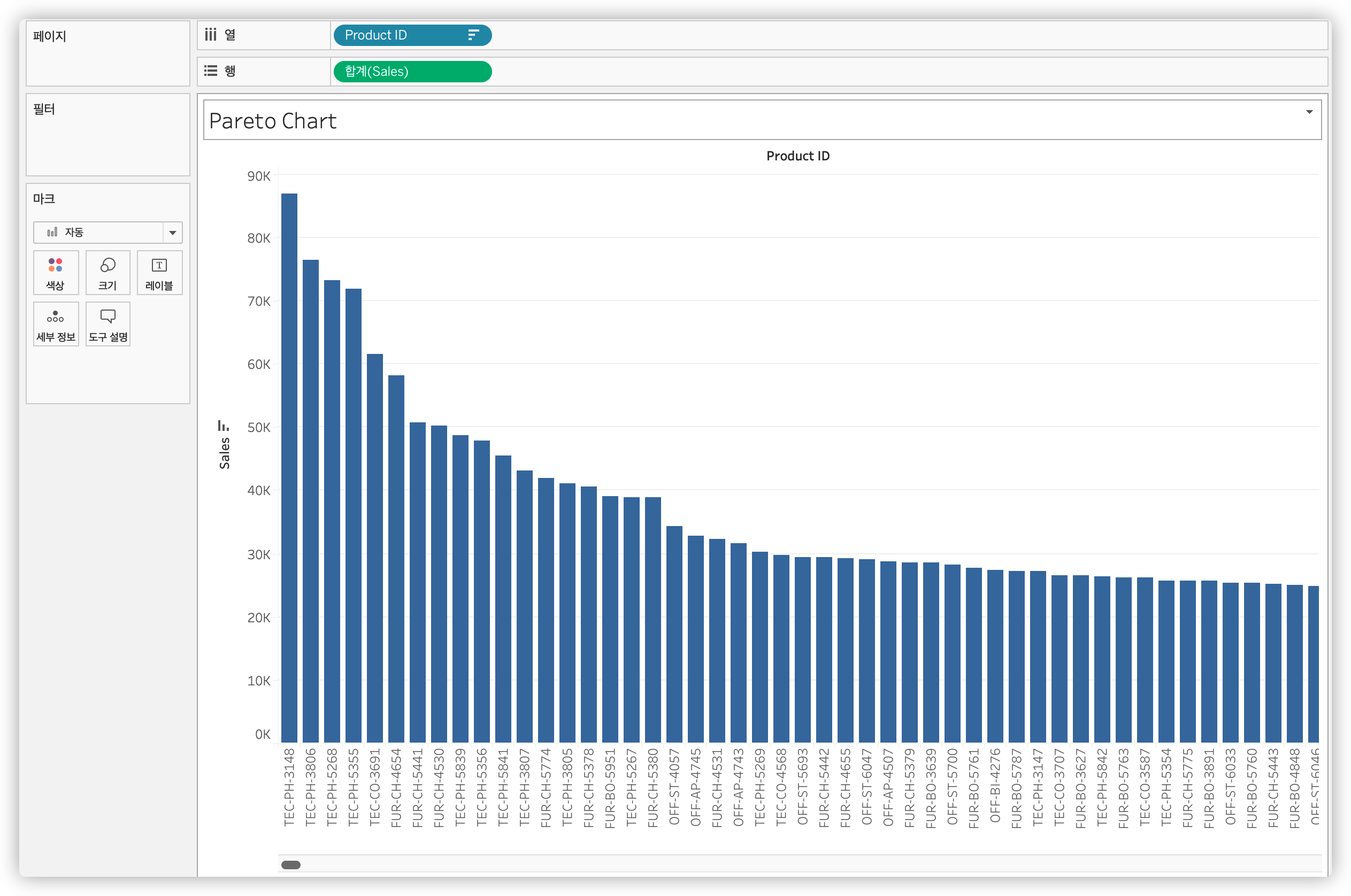This screenshot has height=896, width=1351.
Task: Click the horizontal scrollbar thumb below the chart
Action: pyautogui.click(x=290, y=864)
